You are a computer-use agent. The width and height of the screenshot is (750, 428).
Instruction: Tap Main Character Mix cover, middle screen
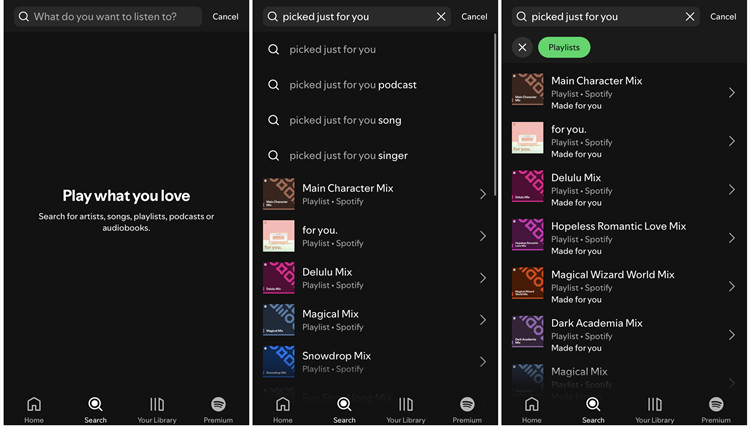[278, 194]
